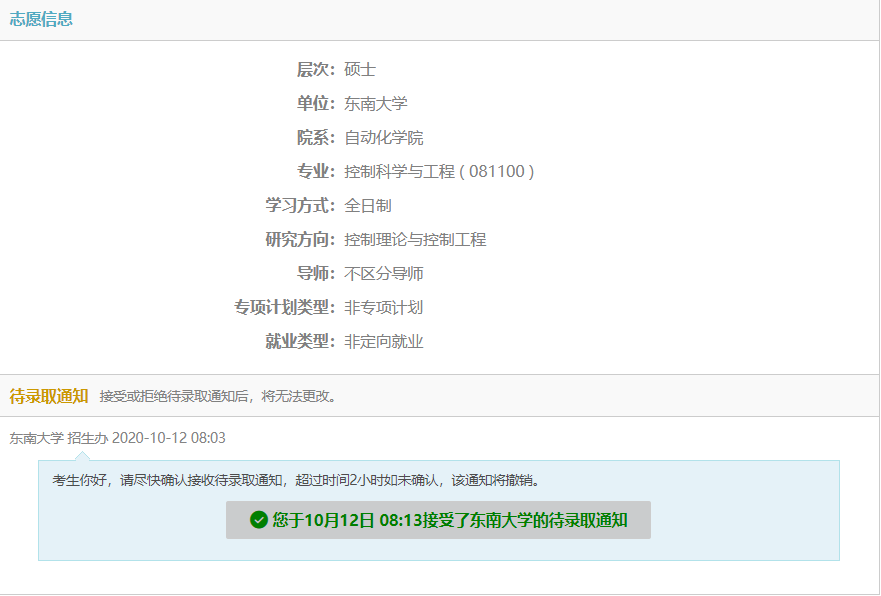The width and height of the screenshot is (881, 596).
Task: Click the 专项计划类型 field label
Action: tap(284, 308)
